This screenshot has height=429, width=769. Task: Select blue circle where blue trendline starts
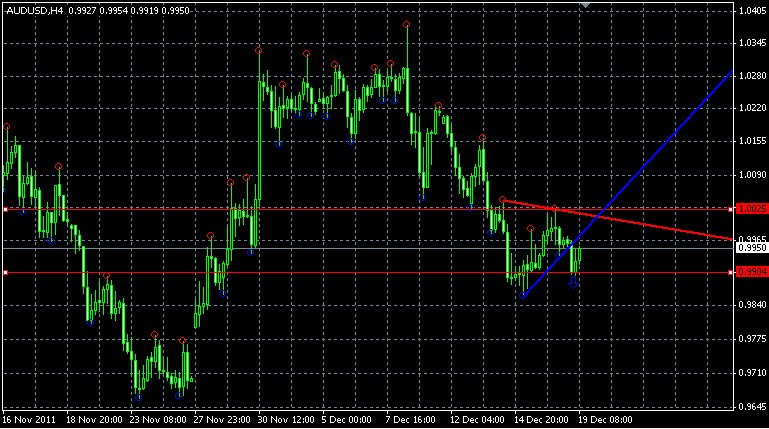tap(522, 296)
